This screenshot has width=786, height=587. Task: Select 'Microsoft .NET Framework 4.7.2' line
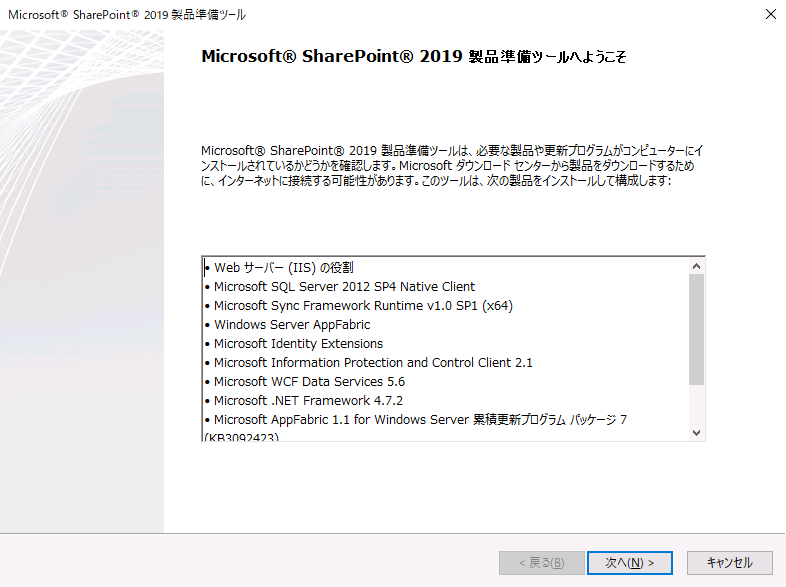(x=308, y=401)
